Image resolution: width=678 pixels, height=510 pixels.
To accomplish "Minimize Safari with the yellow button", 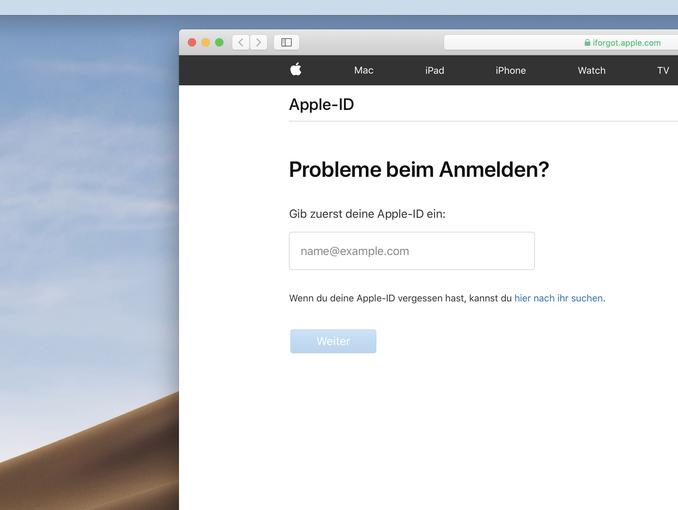I will point(206,42).
